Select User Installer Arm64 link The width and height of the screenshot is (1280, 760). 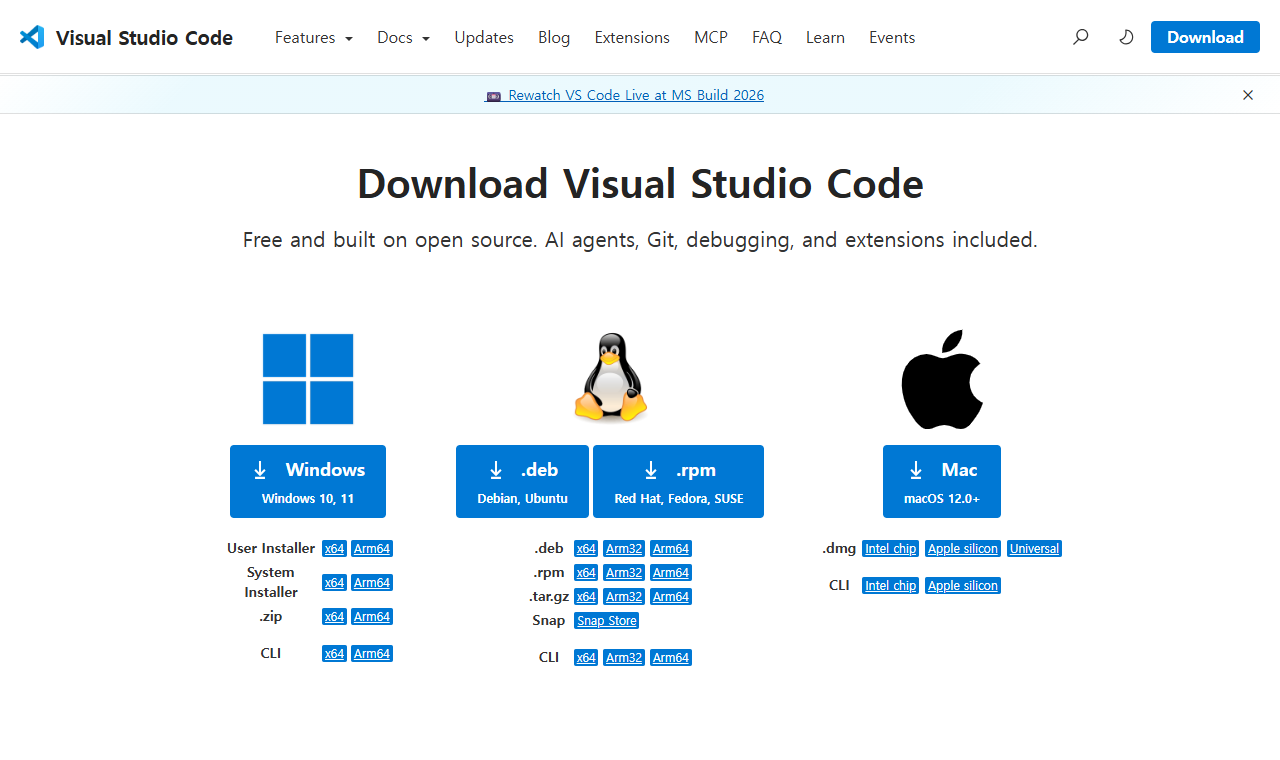pyautogui.click(x=372, y=549)
